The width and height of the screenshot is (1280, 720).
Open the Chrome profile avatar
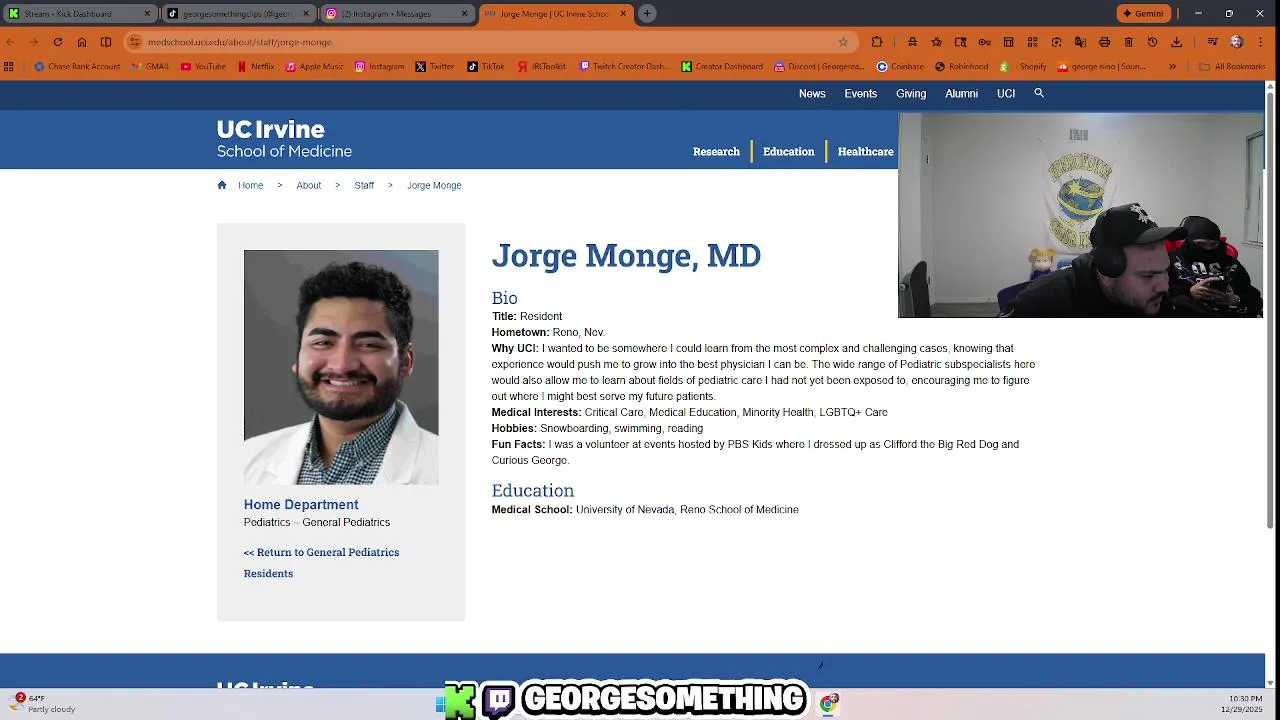tap(1237, 42)
